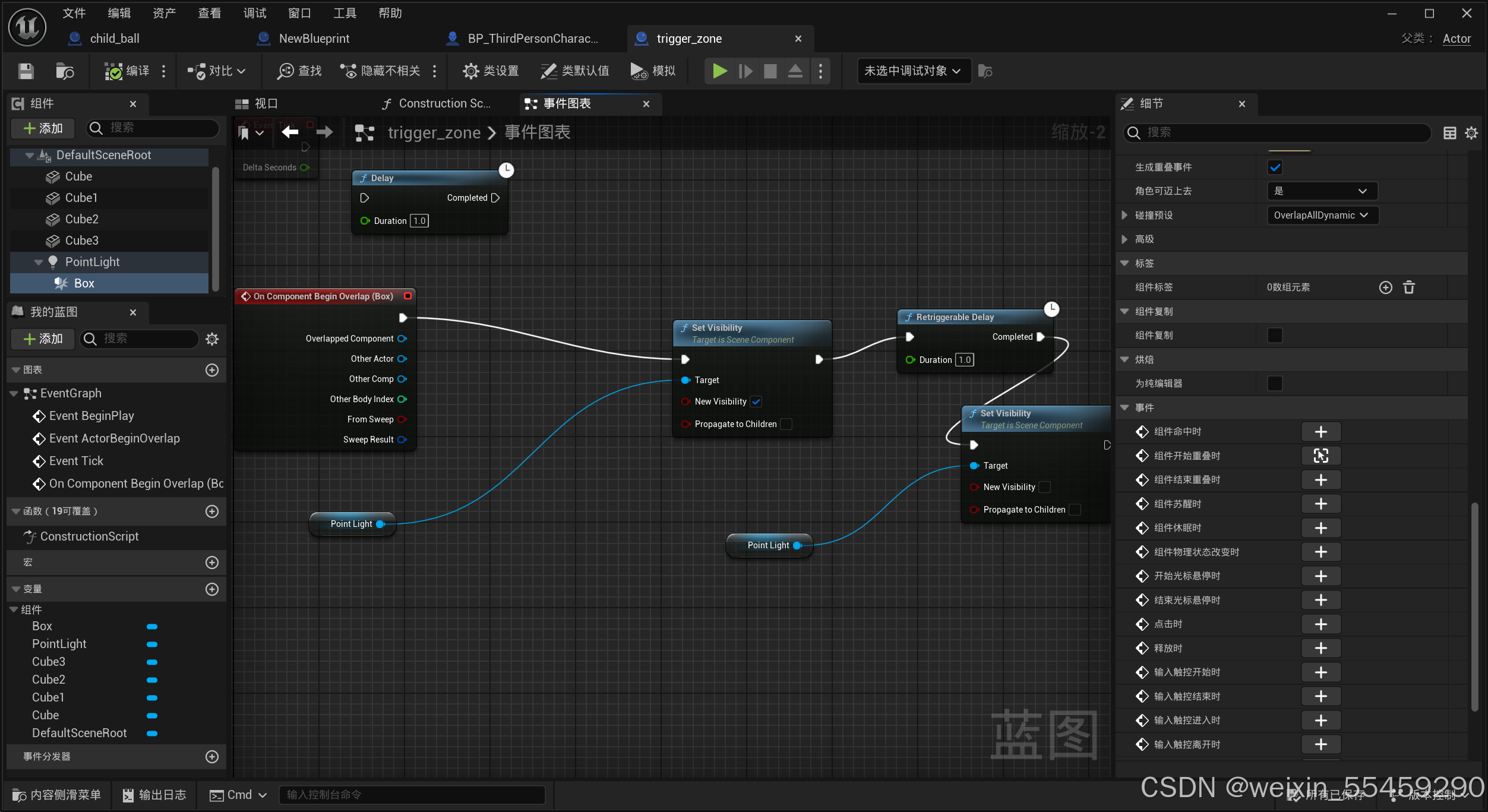Viewport: 1488px width, 812px height.
Task: Add On Component End Overlap event
Action: coord(1320,480)
